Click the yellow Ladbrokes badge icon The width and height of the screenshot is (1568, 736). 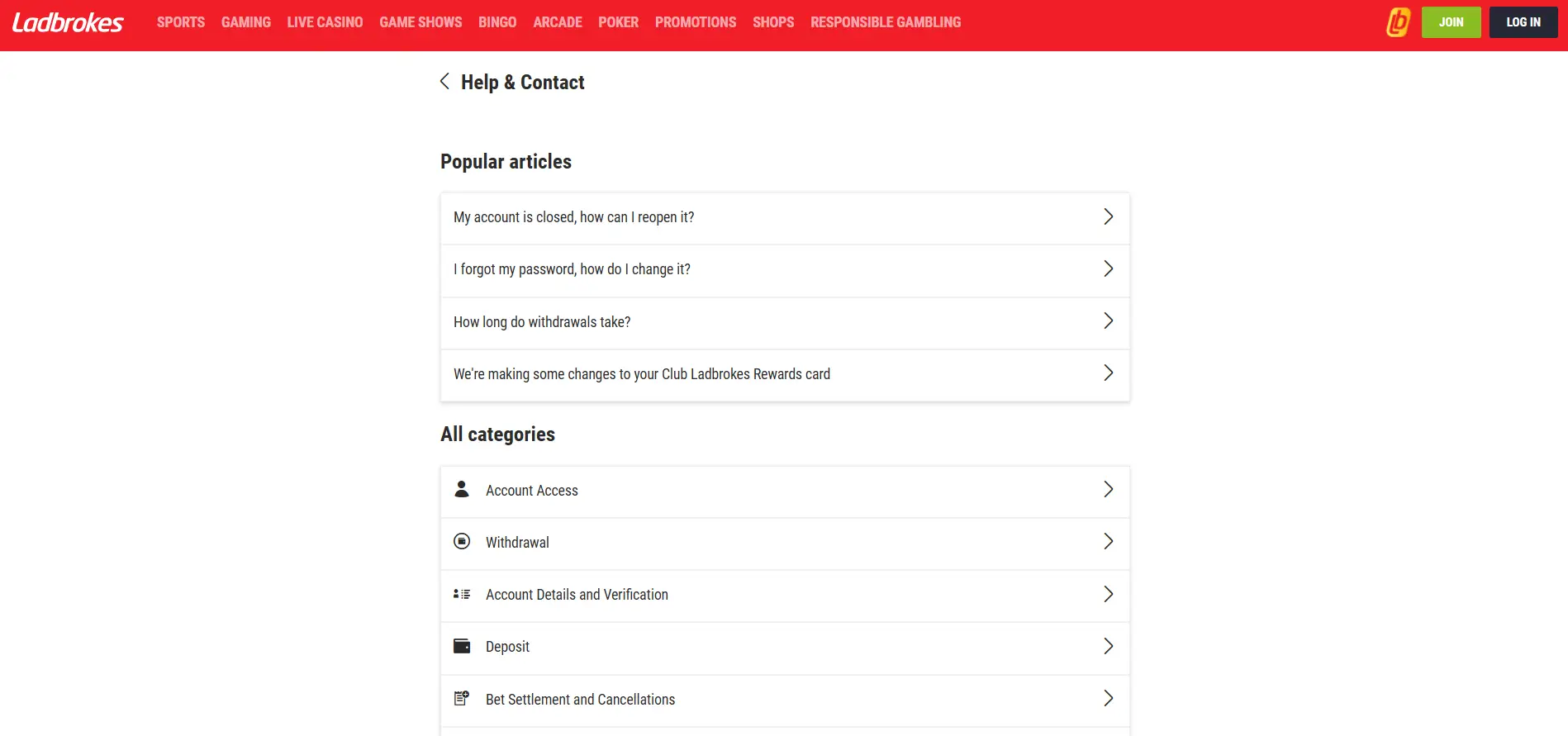1398,22
